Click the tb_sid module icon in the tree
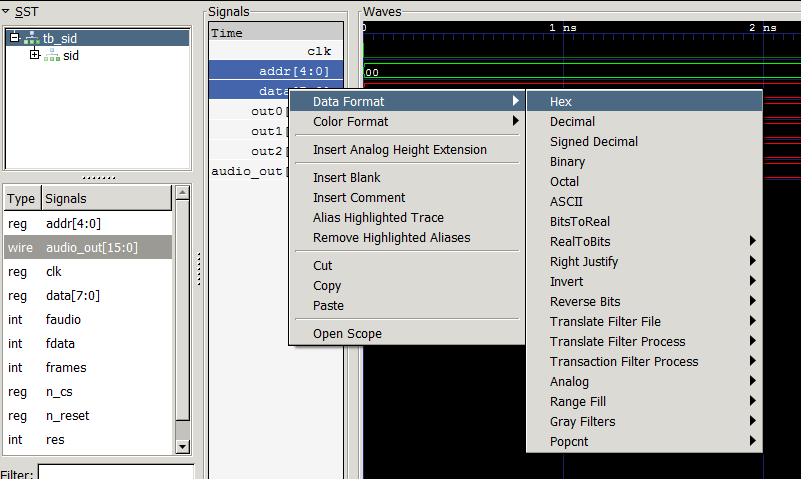This screenshot has width=801, height=479. (31, 38)
